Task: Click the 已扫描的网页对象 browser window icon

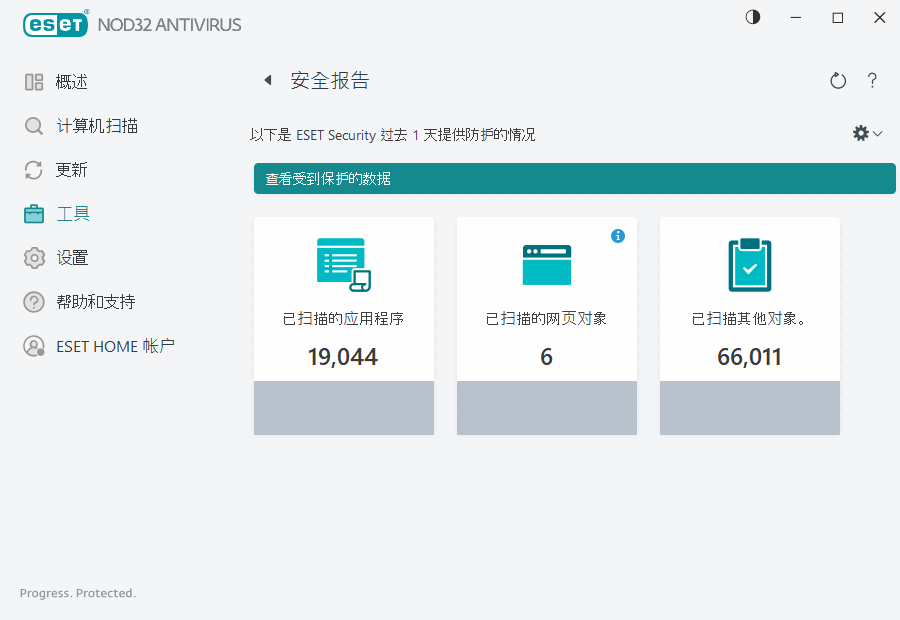Action: 546,265
